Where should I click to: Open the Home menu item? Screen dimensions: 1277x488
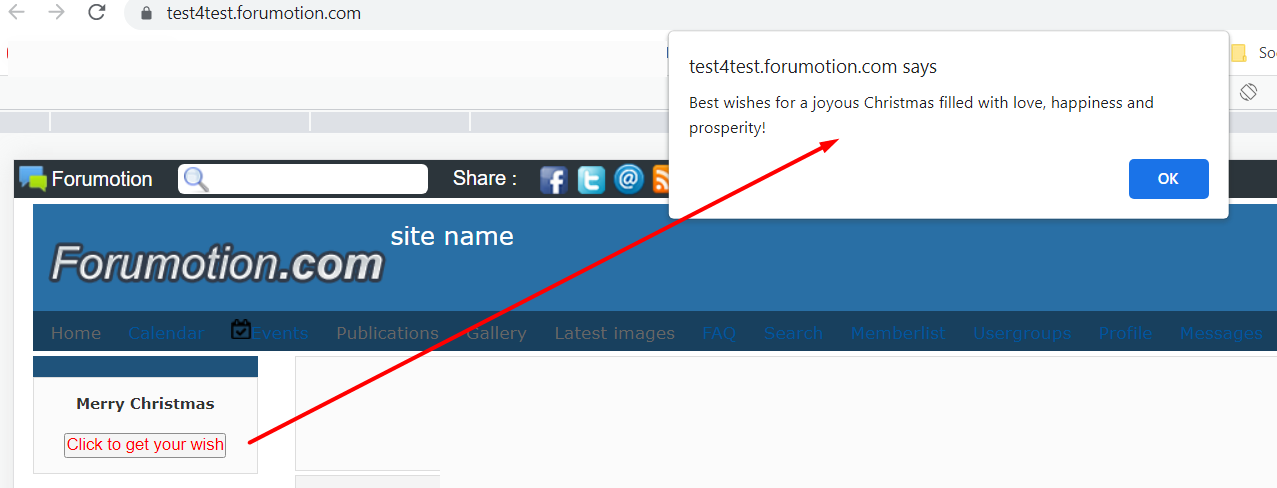point(76,334)
